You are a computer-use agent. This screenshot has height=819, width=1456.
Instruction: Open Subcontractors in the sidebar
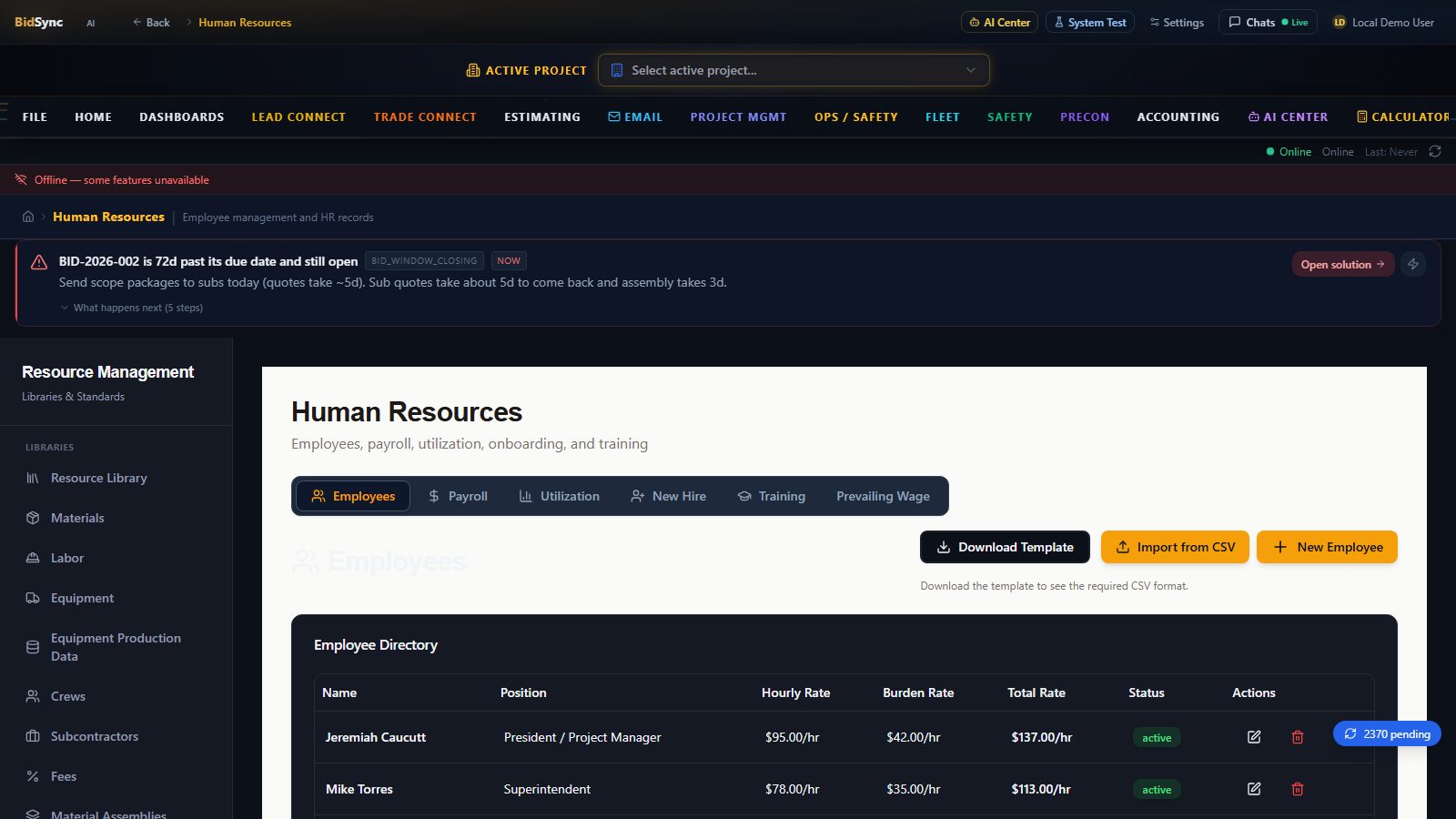(x=116, y=736)
